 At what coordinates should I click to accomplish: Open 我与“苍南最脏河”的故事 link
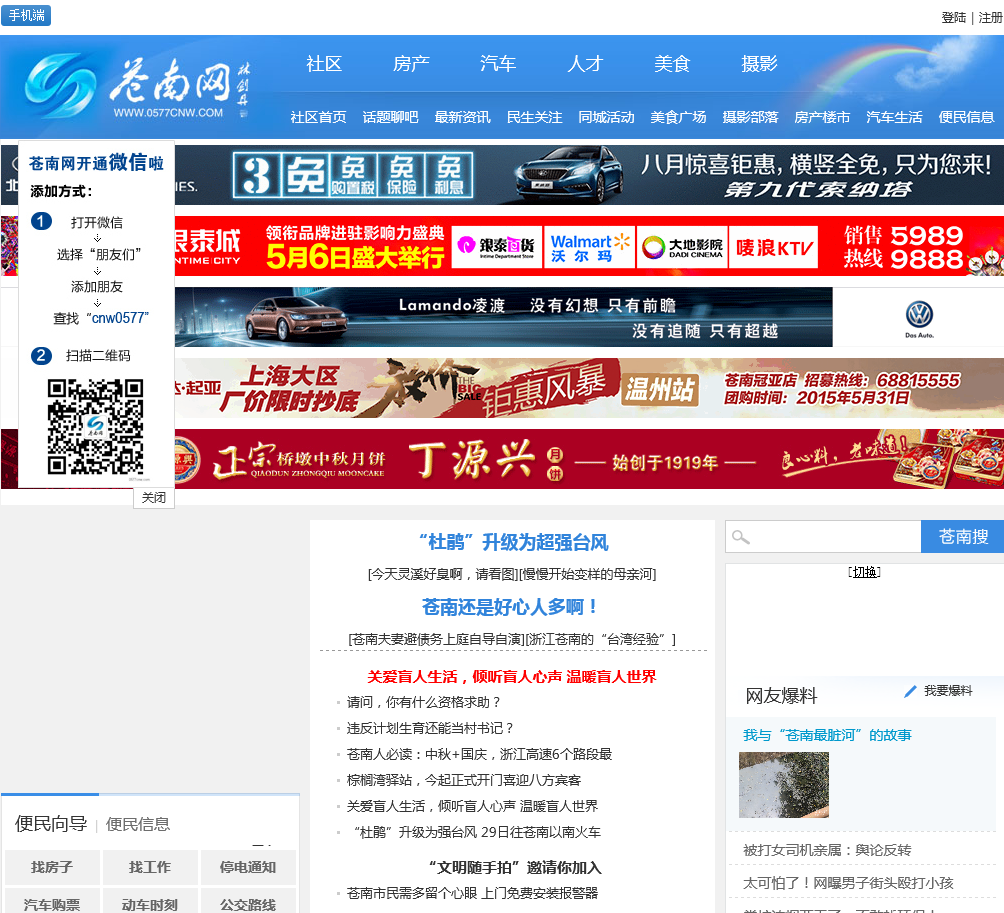tap(827, 735)
